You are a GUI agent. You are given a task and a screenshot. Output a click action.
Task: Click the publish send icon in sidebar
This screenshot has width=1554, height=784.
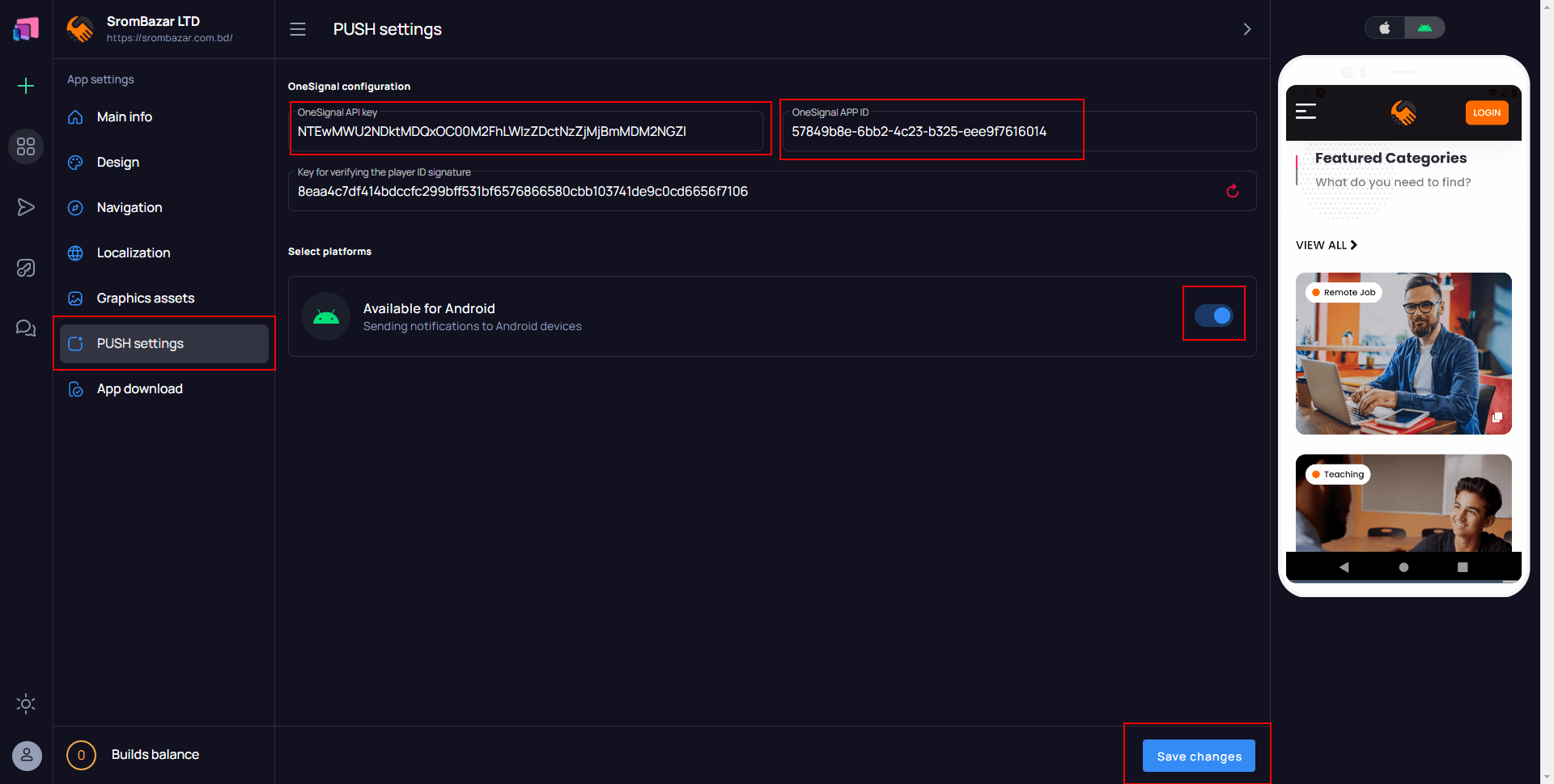pos(26,207)
